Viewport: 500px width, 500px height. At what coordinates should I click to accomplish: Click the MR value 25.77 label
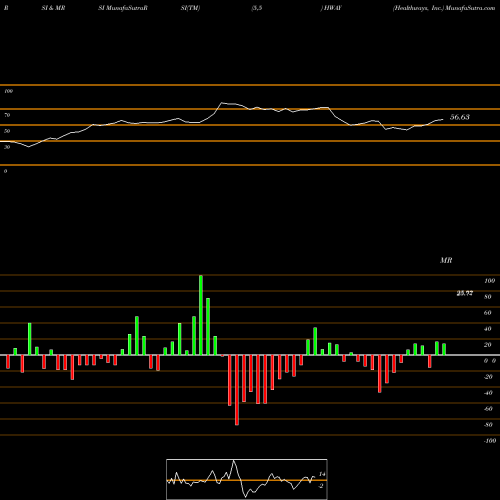[x=465, y=293]
